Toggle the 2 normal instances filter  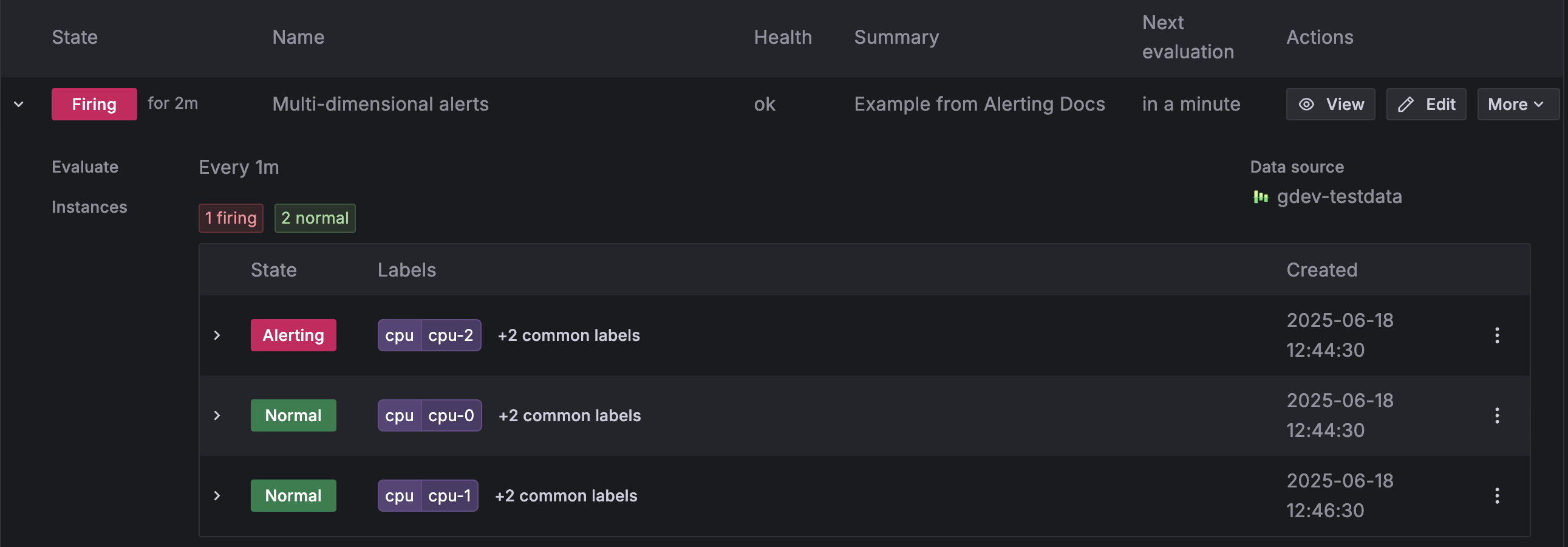point(315,218)
